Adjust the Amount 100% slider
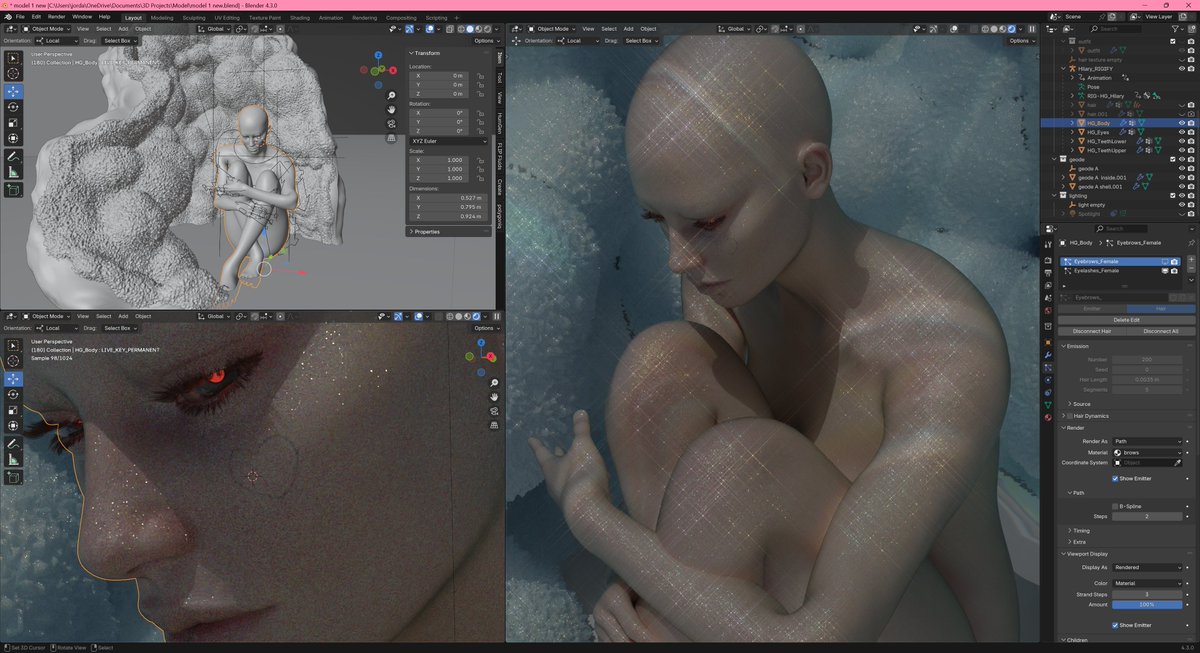The height and width of the screenshot is (653, 1200). coord(1147,604)
